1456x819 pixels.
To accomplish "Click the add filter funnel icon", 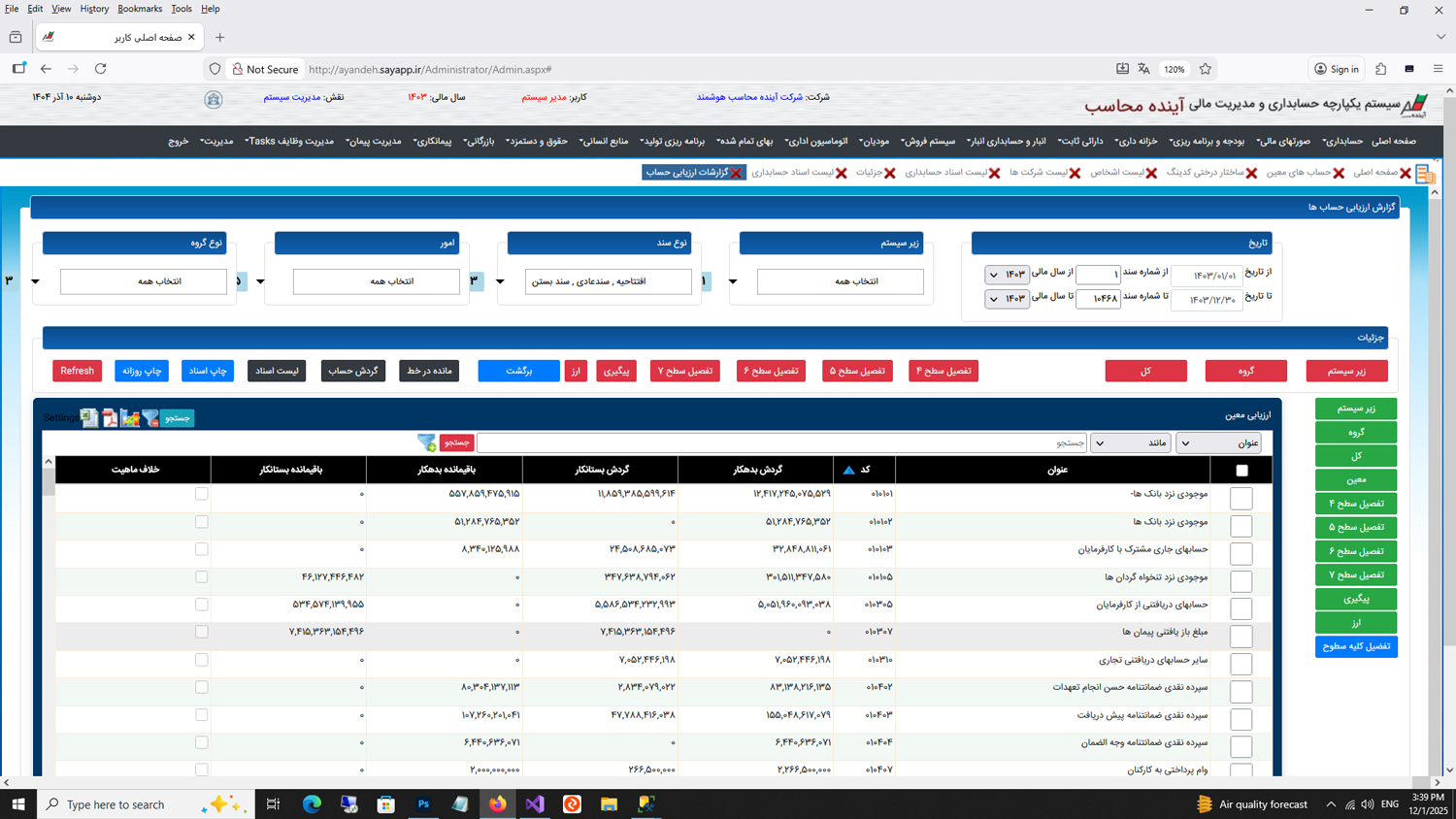I will (426, 442).
